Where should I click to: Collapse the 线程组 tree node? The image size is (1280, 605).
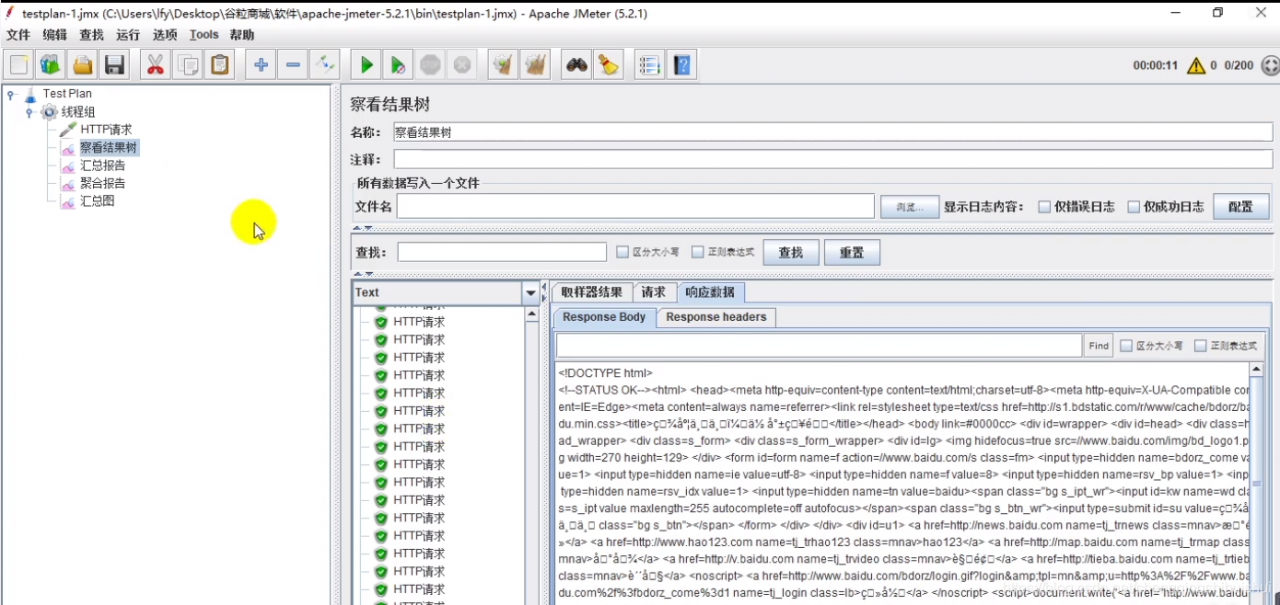pyautogui.click(x=29, y=112)
